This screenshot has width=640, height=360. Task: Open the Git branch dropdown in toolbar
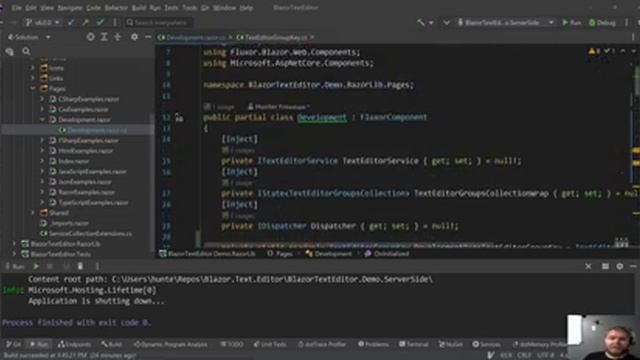[42, 22]
